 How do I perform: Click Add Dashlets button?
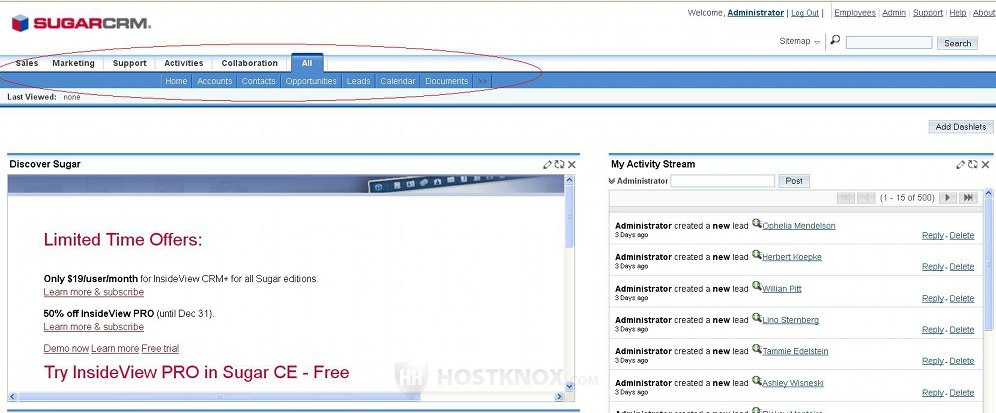pyautogui.click(x=960, y=126)
